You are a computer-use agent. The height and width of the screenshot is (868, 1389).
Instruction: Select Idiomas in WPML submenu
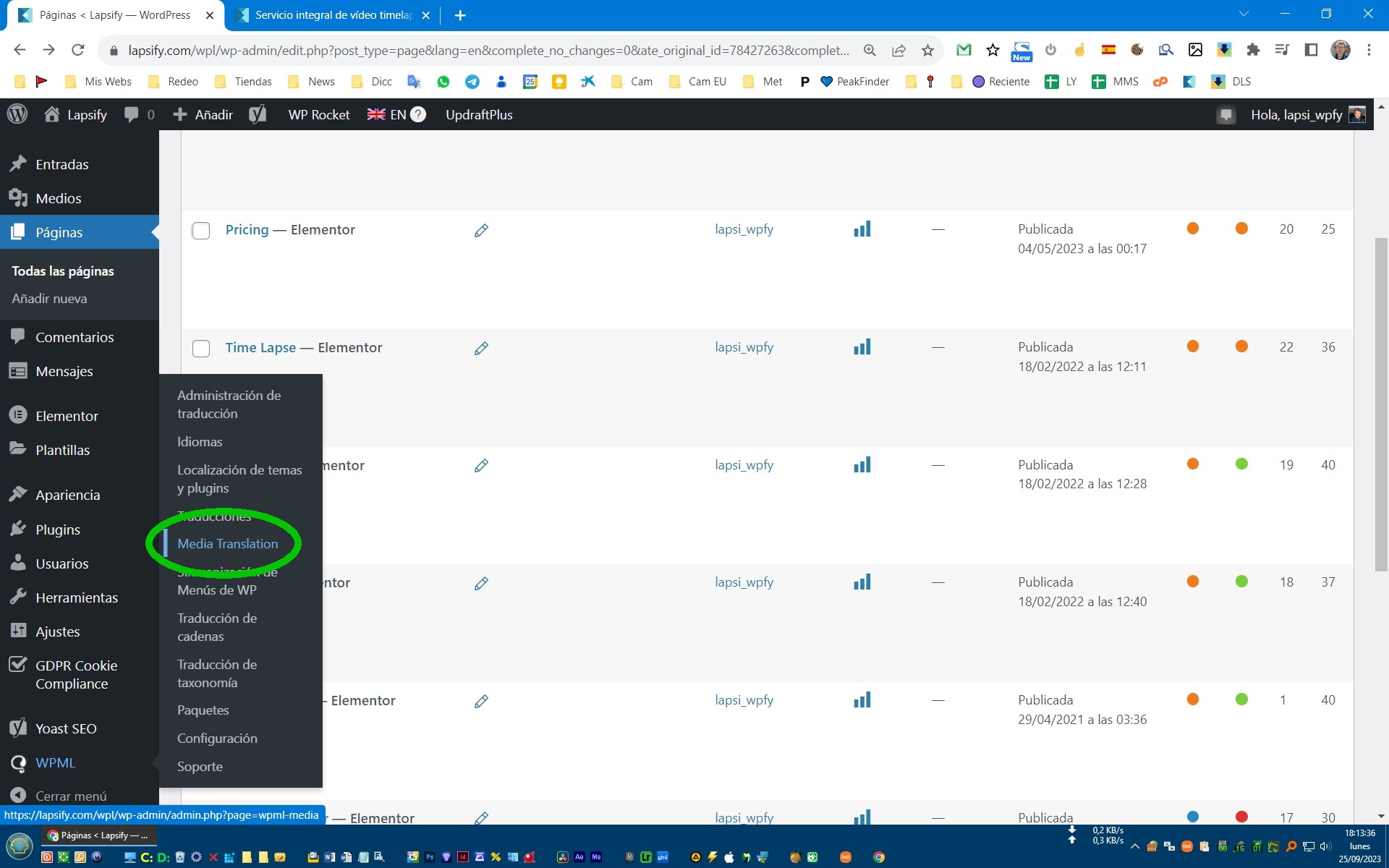pyautogui.click(x=200, y=442)
